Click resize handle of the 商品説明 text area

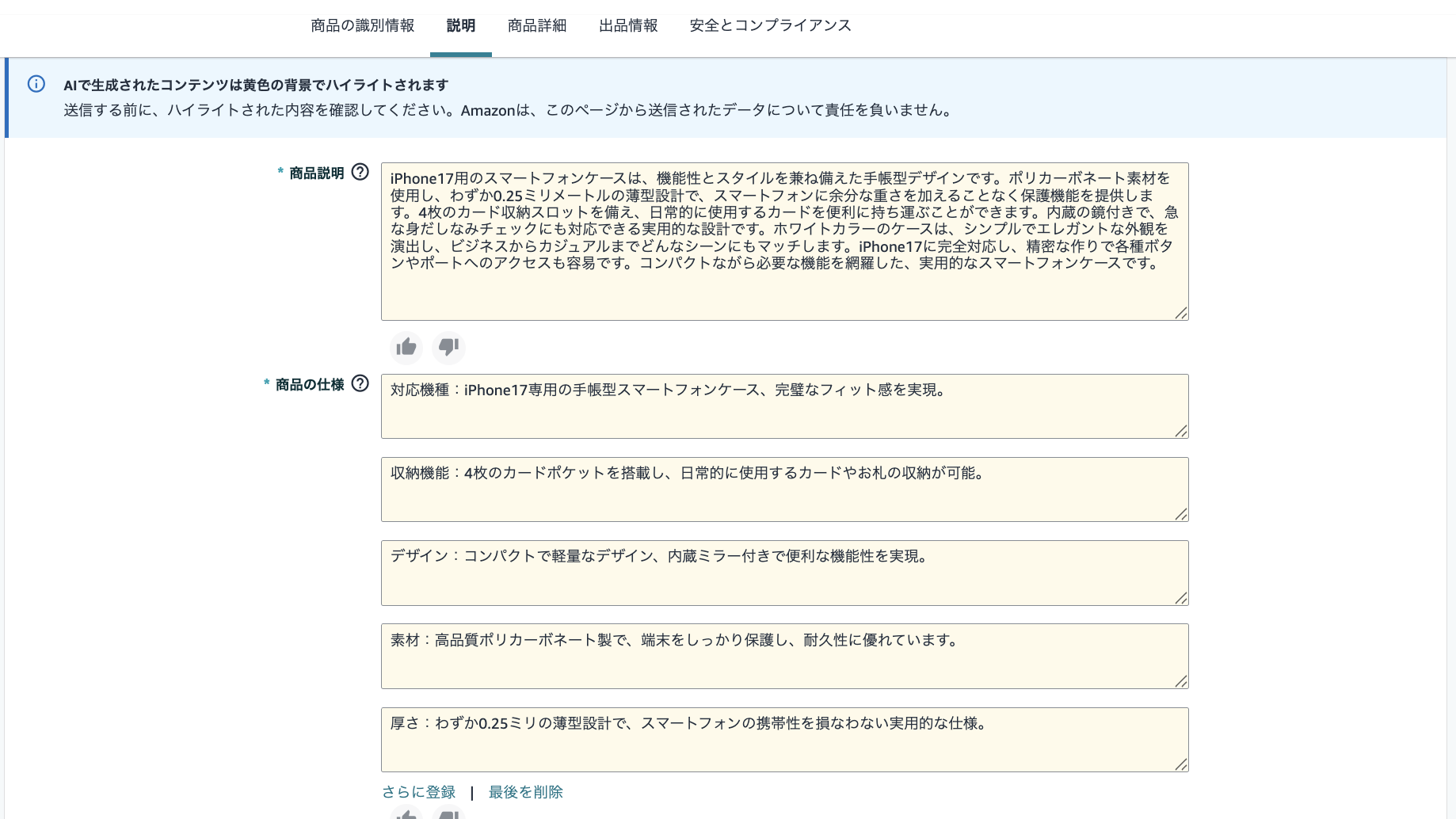1180,313
